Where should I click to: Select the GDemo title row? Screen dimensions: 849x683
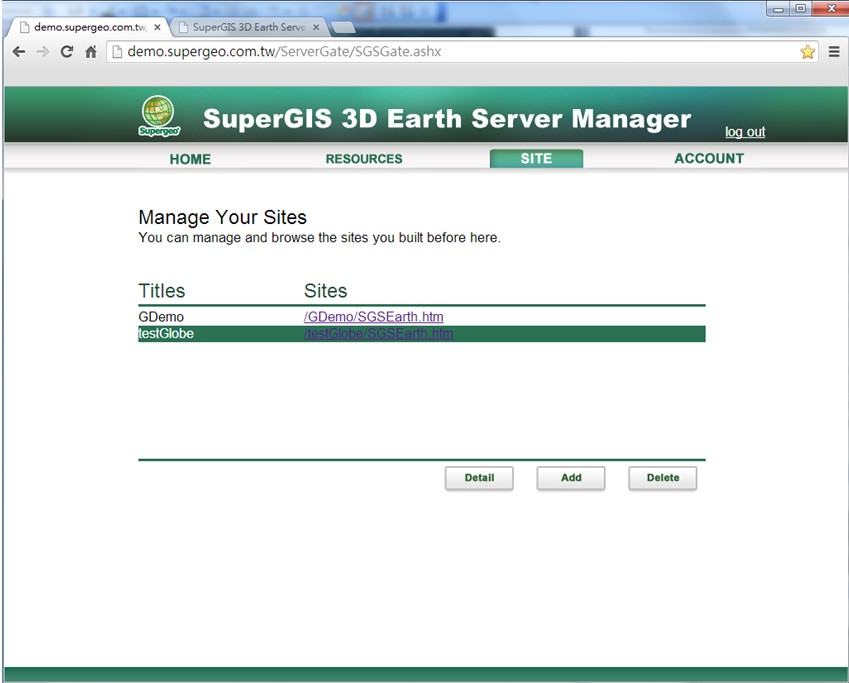click(422, 317)
